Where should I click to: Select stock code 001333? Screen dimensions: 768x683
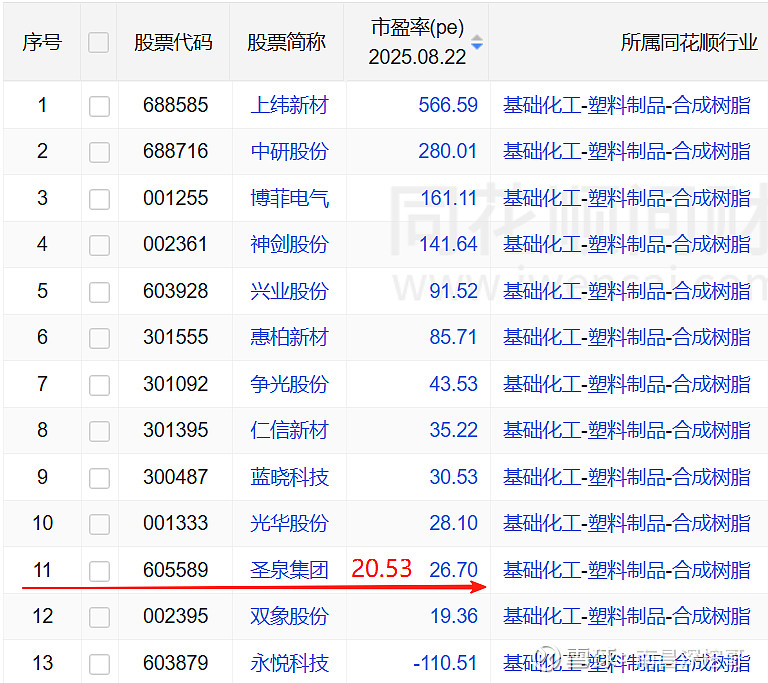(176, 523)
